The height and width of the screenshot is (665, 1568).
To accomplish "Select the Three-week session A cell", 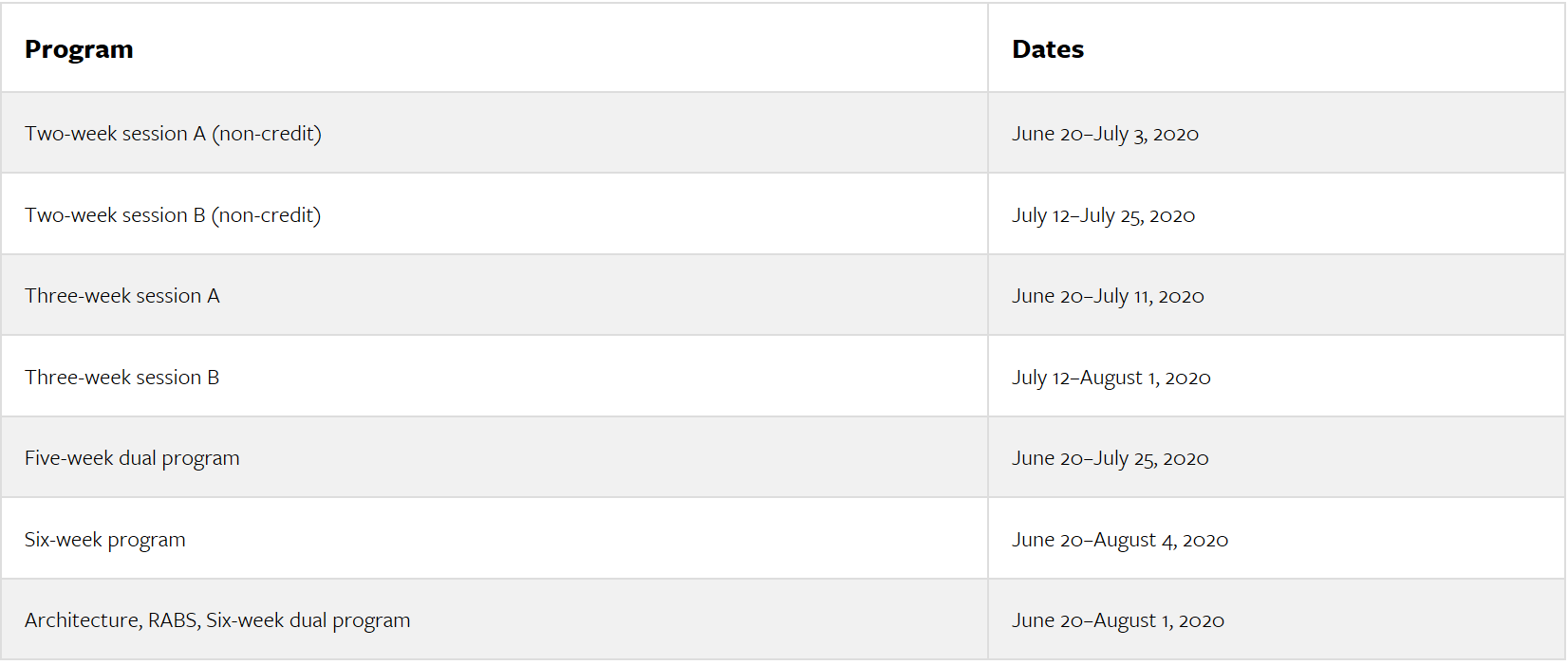I will click(x=122, y=296).
